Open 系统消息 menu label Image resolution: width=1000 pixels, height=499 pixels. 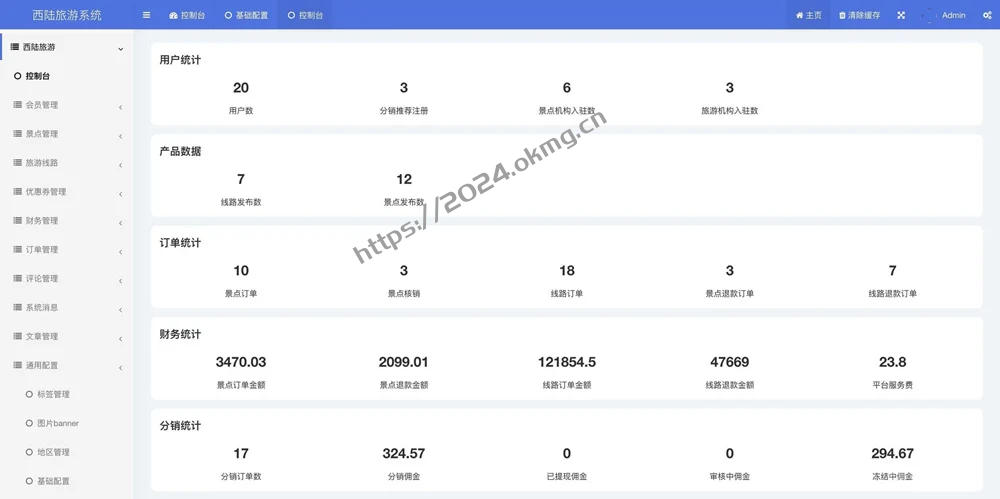pos(41,307)
